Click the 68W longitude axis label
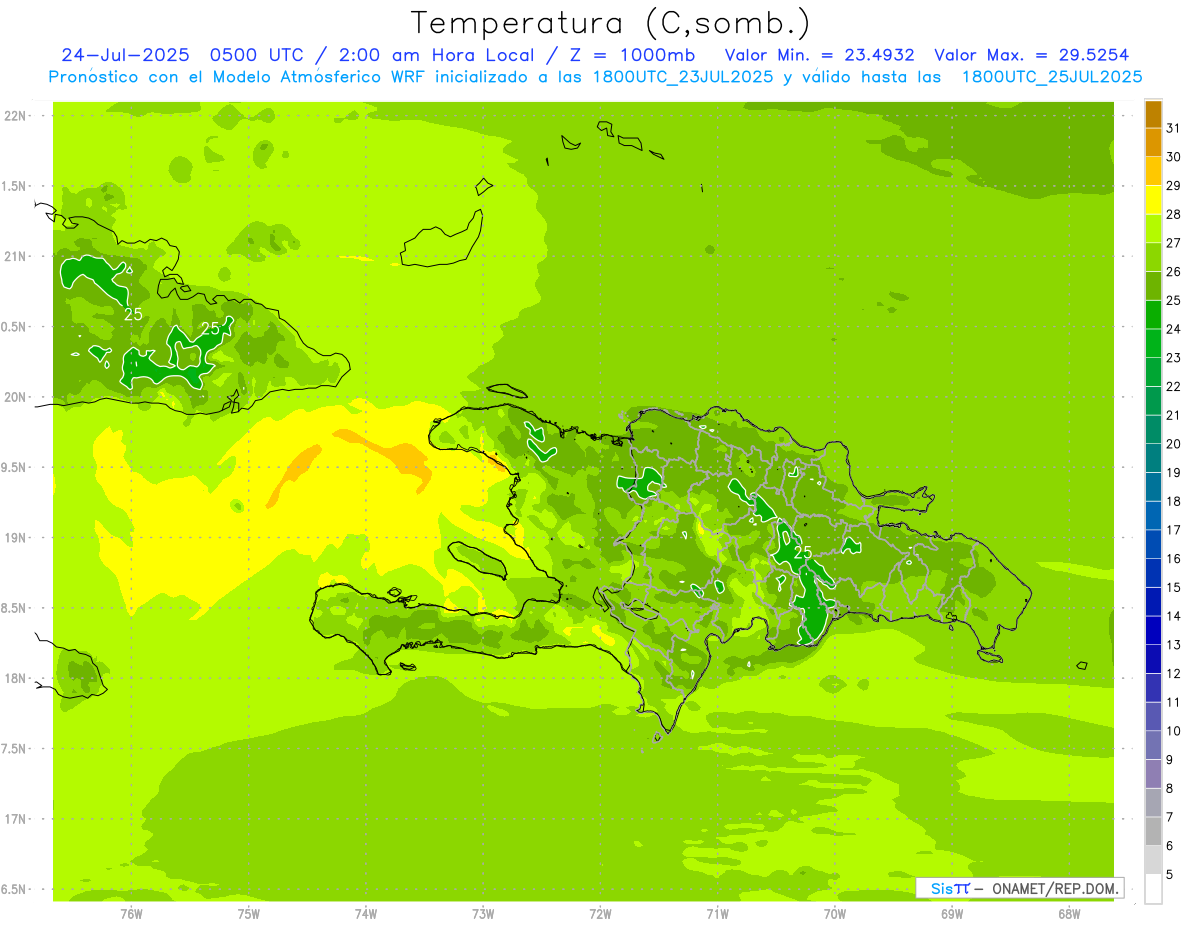Viewport: 1200px width, 927px height. pos(1068,914)
